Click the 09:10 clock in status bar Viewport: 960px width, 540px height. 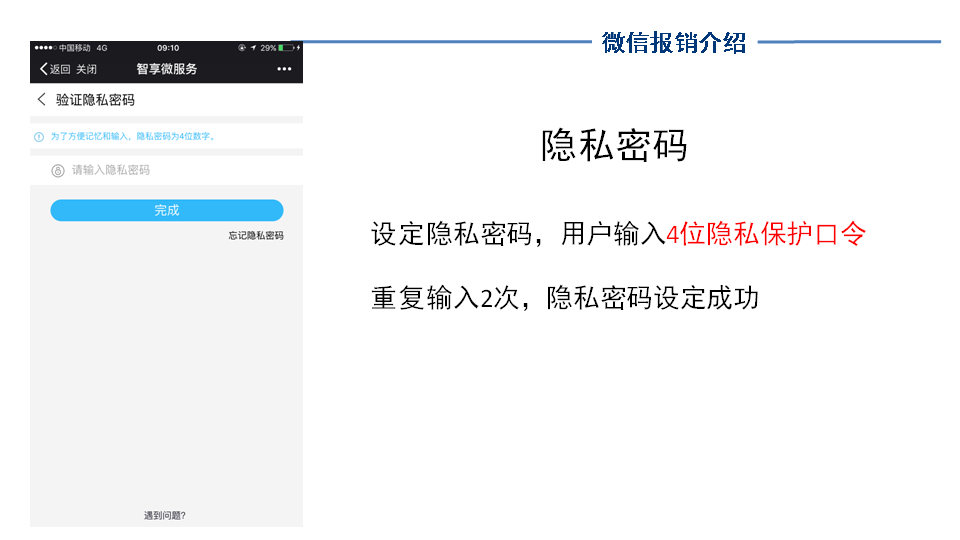point(168,48)
